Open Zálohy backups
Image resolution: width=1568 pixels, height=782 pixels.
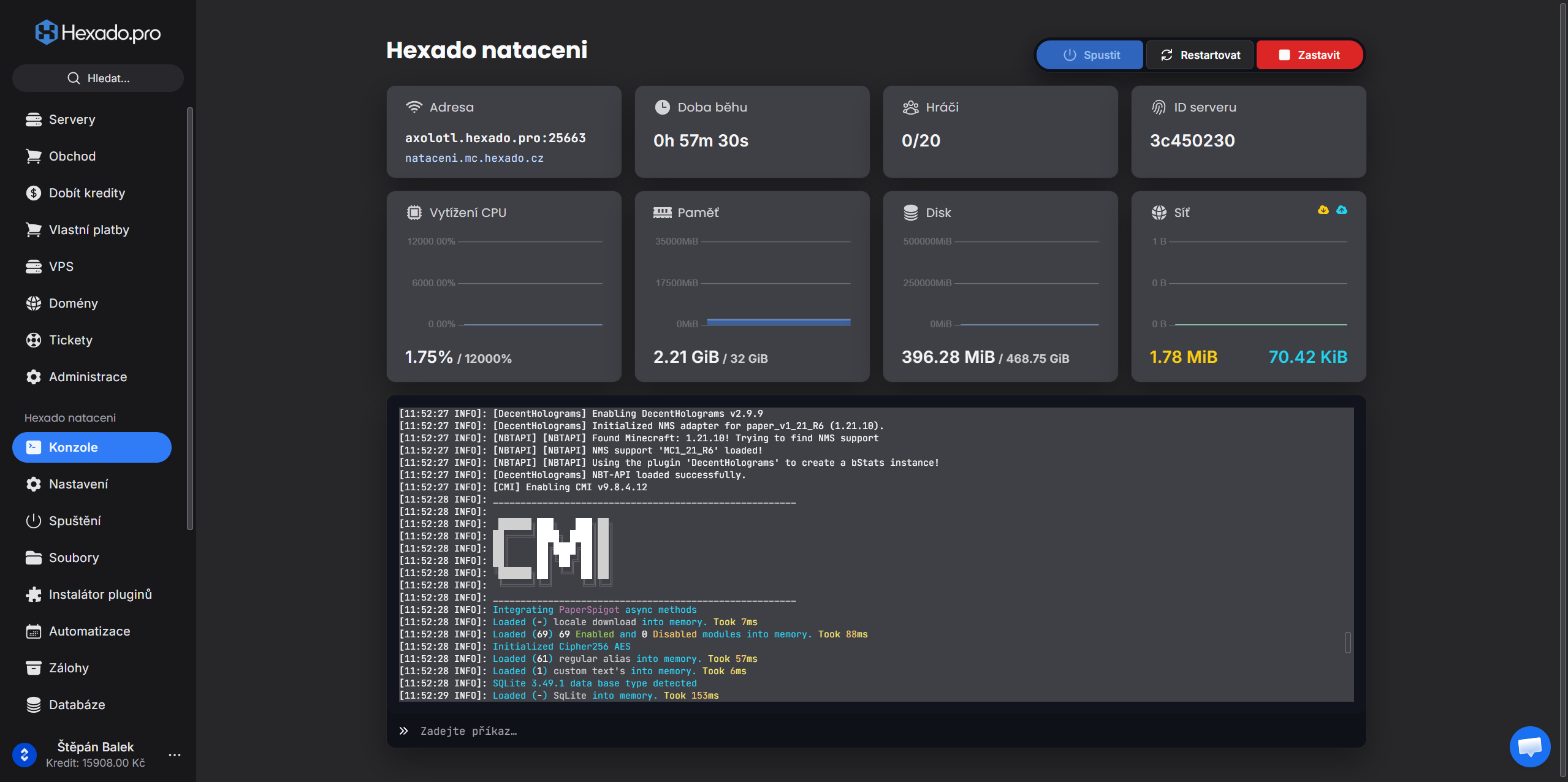pyautogui.click(x=92, y=668)
